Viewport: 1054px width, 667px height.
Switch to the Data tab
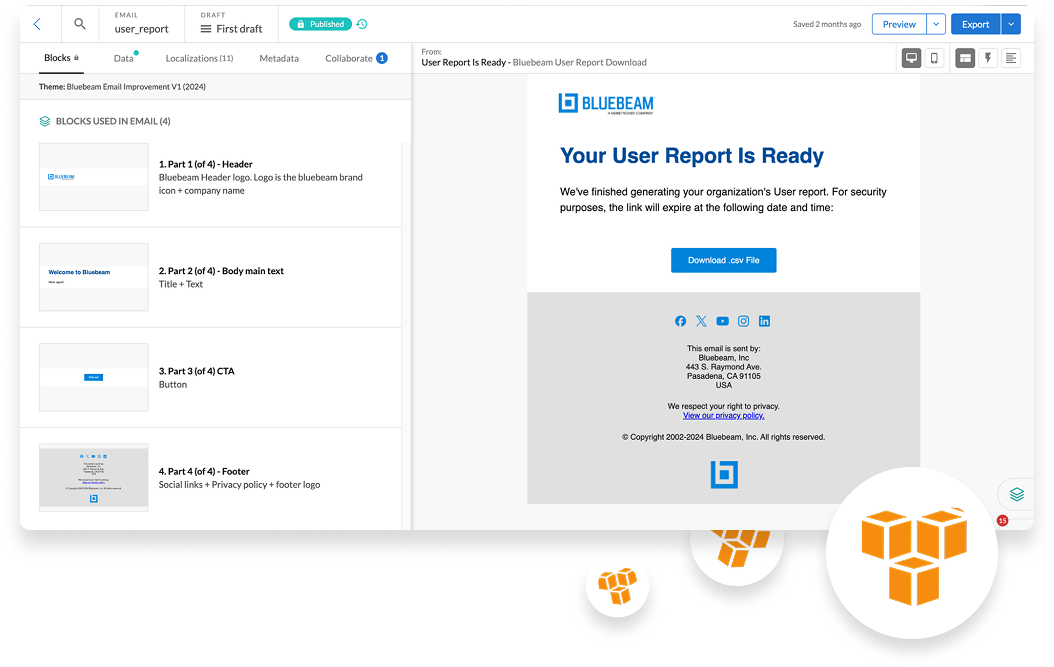point(123,58)
